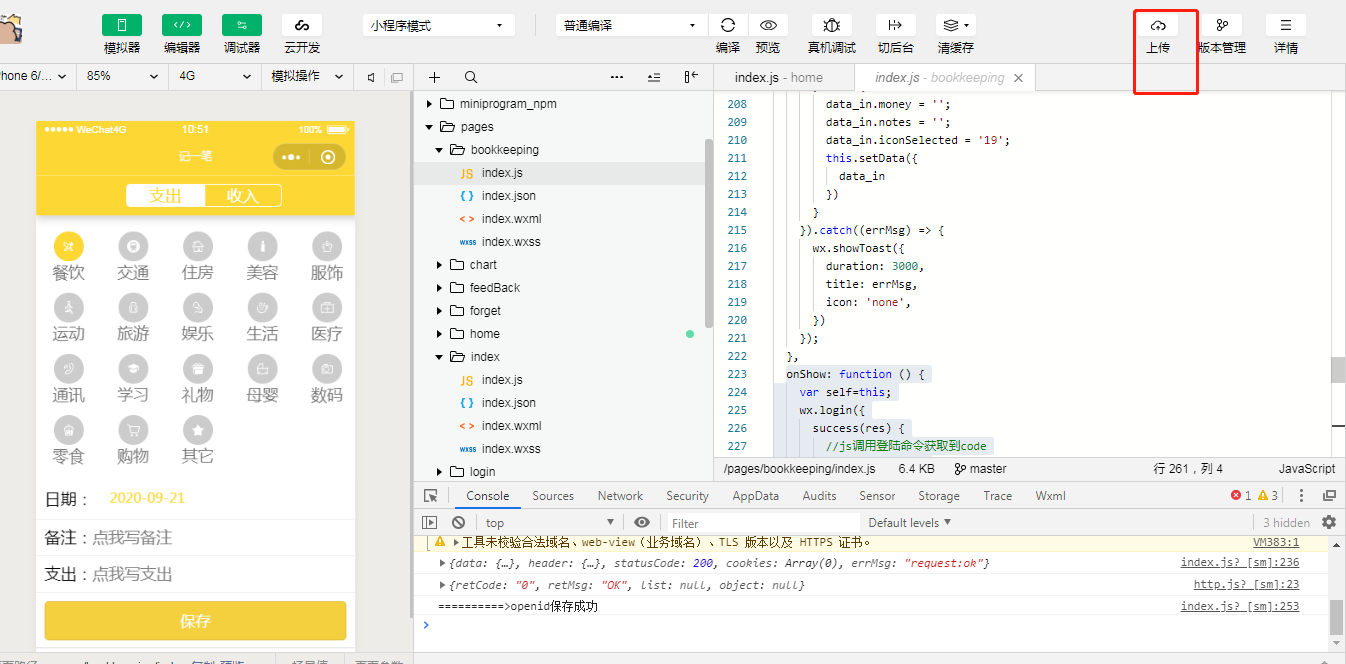Screen dimensions: 1346x664
Task: Open the top JavaScript context dropdown
Action: 550,522
